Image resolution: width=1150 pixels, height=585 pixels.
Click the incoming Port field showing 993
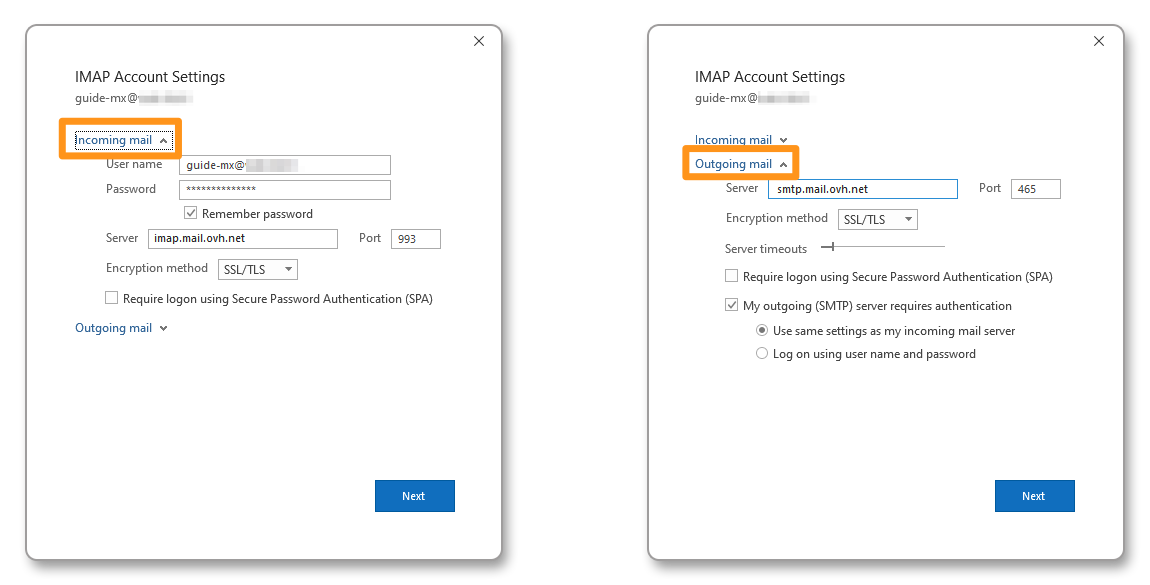(415, 239)
